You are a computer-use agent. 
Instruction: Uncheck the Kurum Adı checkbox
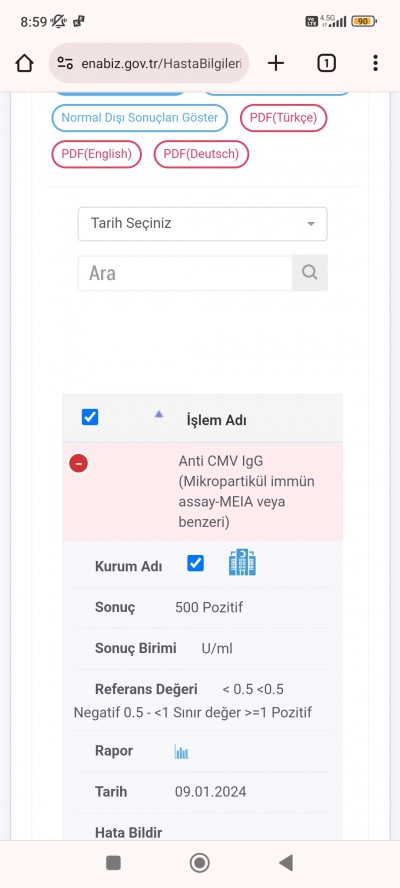coord(195,563)
